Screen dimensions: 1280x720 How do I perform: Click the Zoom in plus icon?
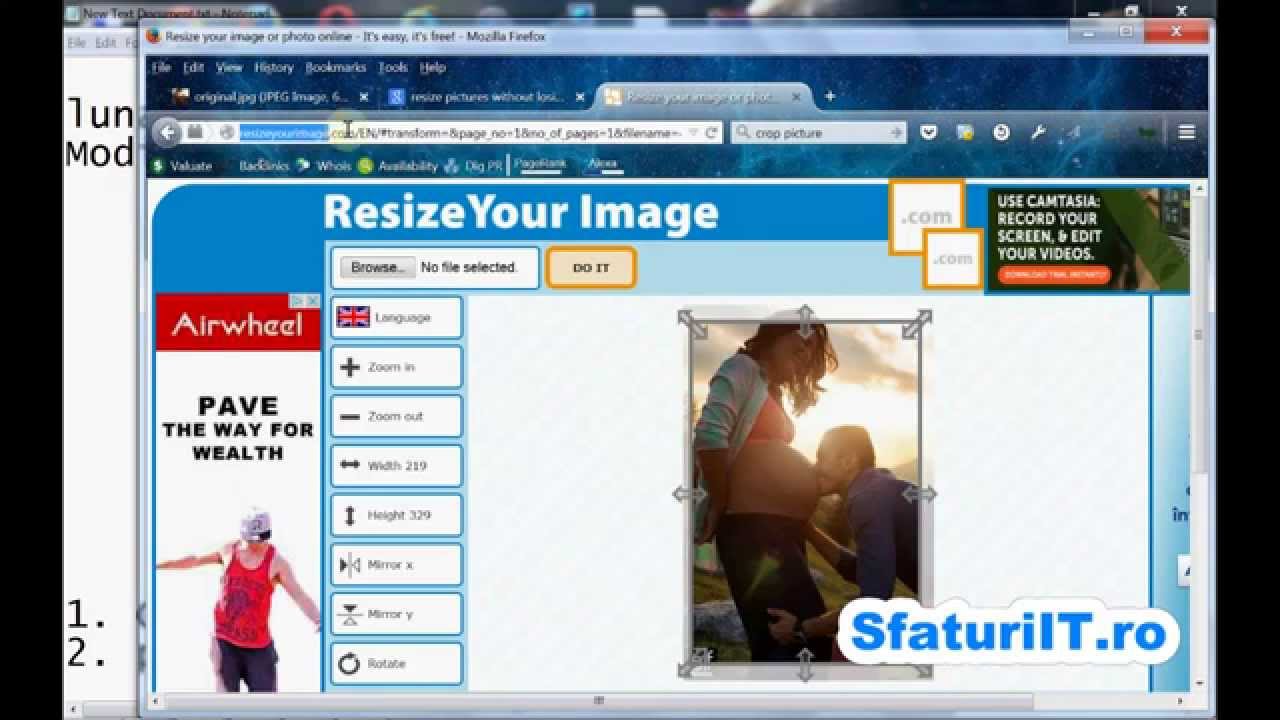pyautogui.click(x=350, y=367)
